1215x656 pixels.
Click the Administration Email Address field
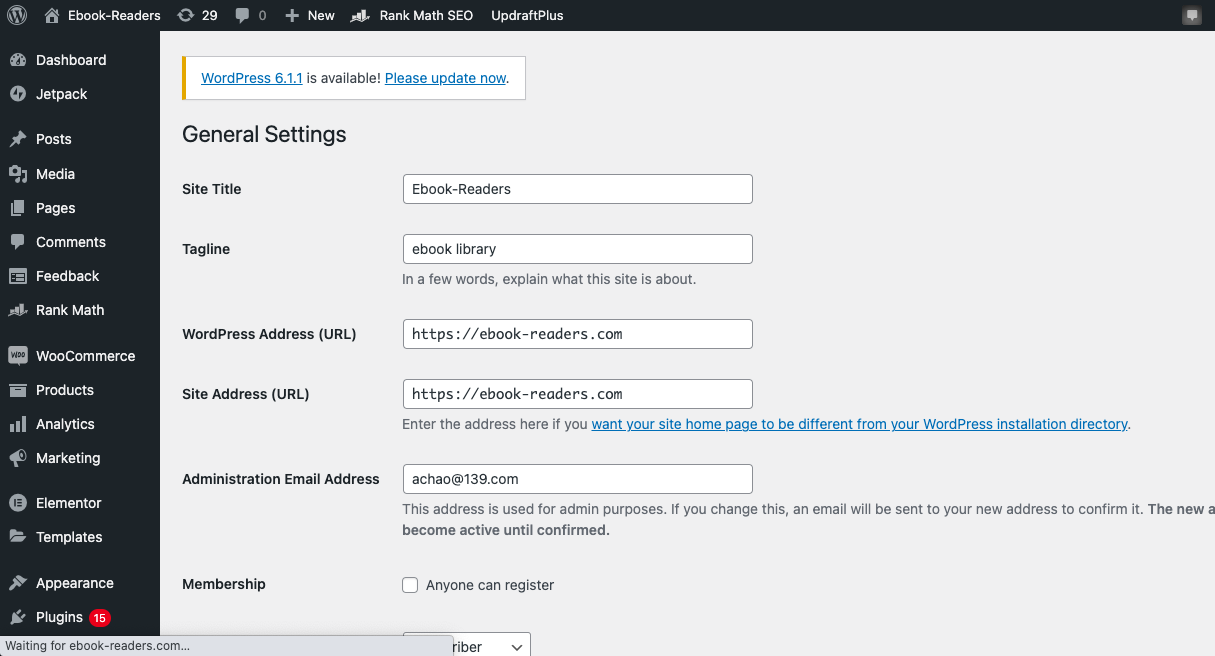[577, 479]
